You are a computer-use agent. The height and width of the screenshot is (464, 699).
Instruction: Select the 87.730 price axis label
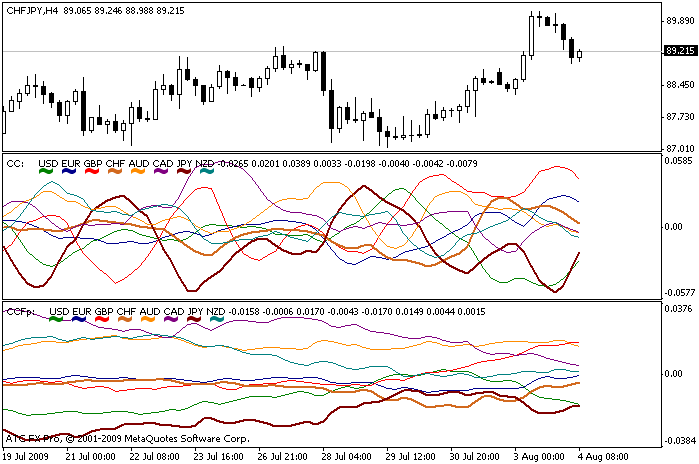(680, 116)
